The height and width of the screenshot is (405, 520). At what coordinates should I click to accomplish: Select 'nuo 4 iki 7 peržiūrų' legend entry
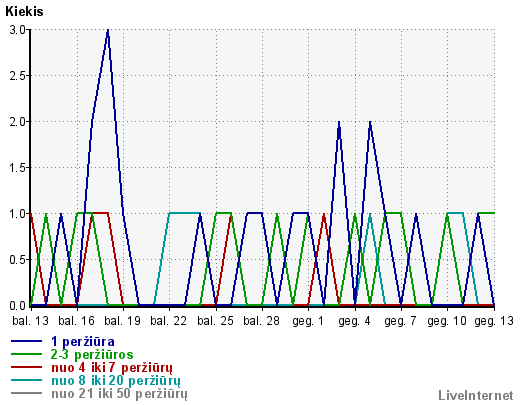(x=112, y=368)
